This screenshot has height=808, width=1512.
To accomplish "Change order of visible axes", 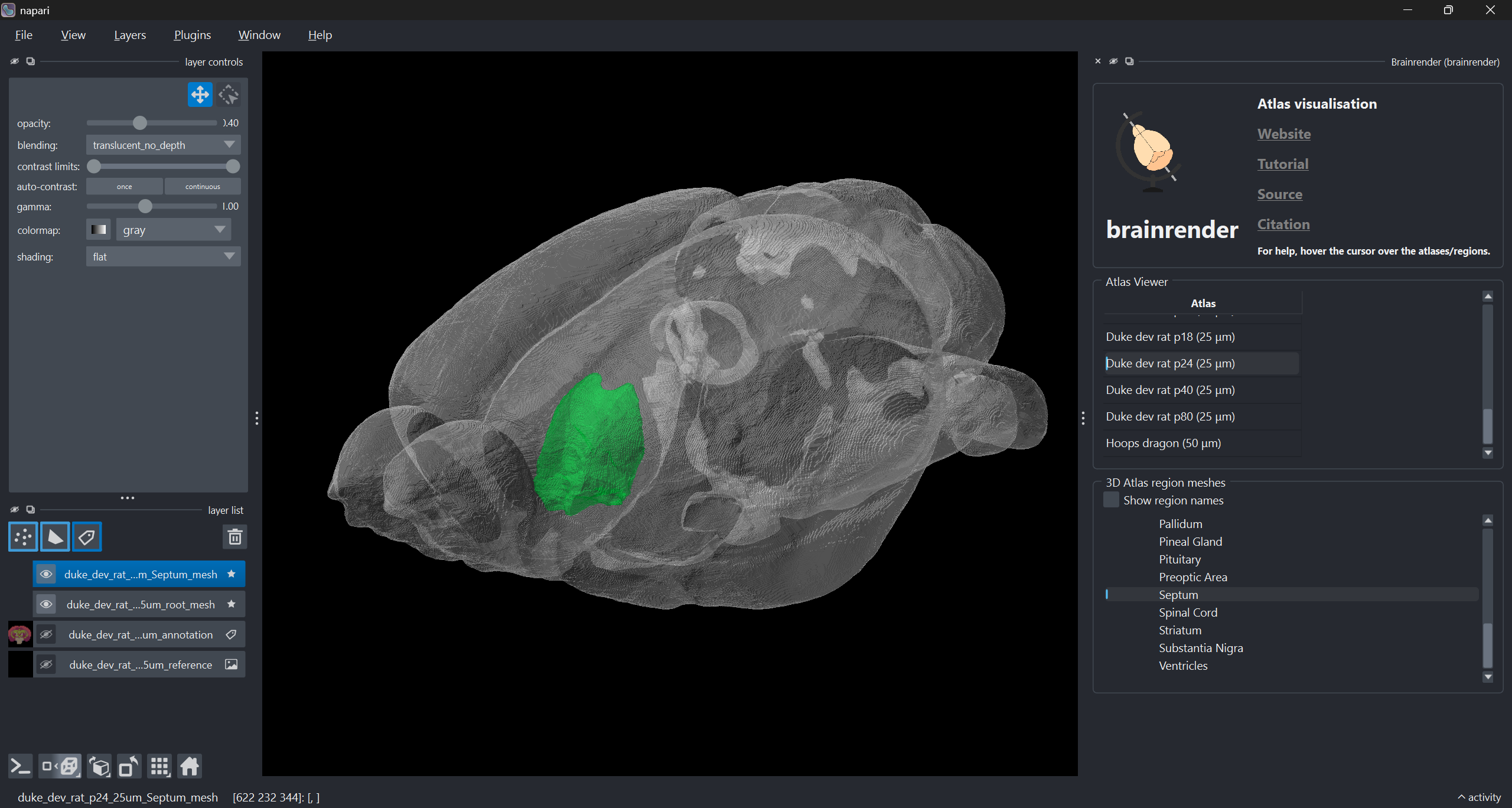I will [99, 767].
